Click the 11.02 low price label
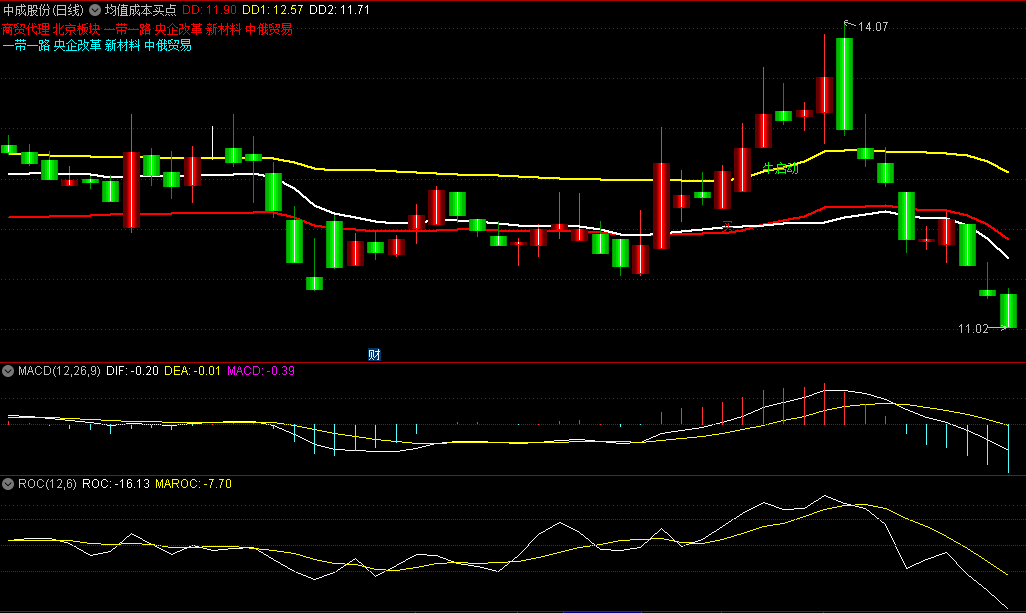The height and width of the screenshot is (613, 1026). coord(973,328)
